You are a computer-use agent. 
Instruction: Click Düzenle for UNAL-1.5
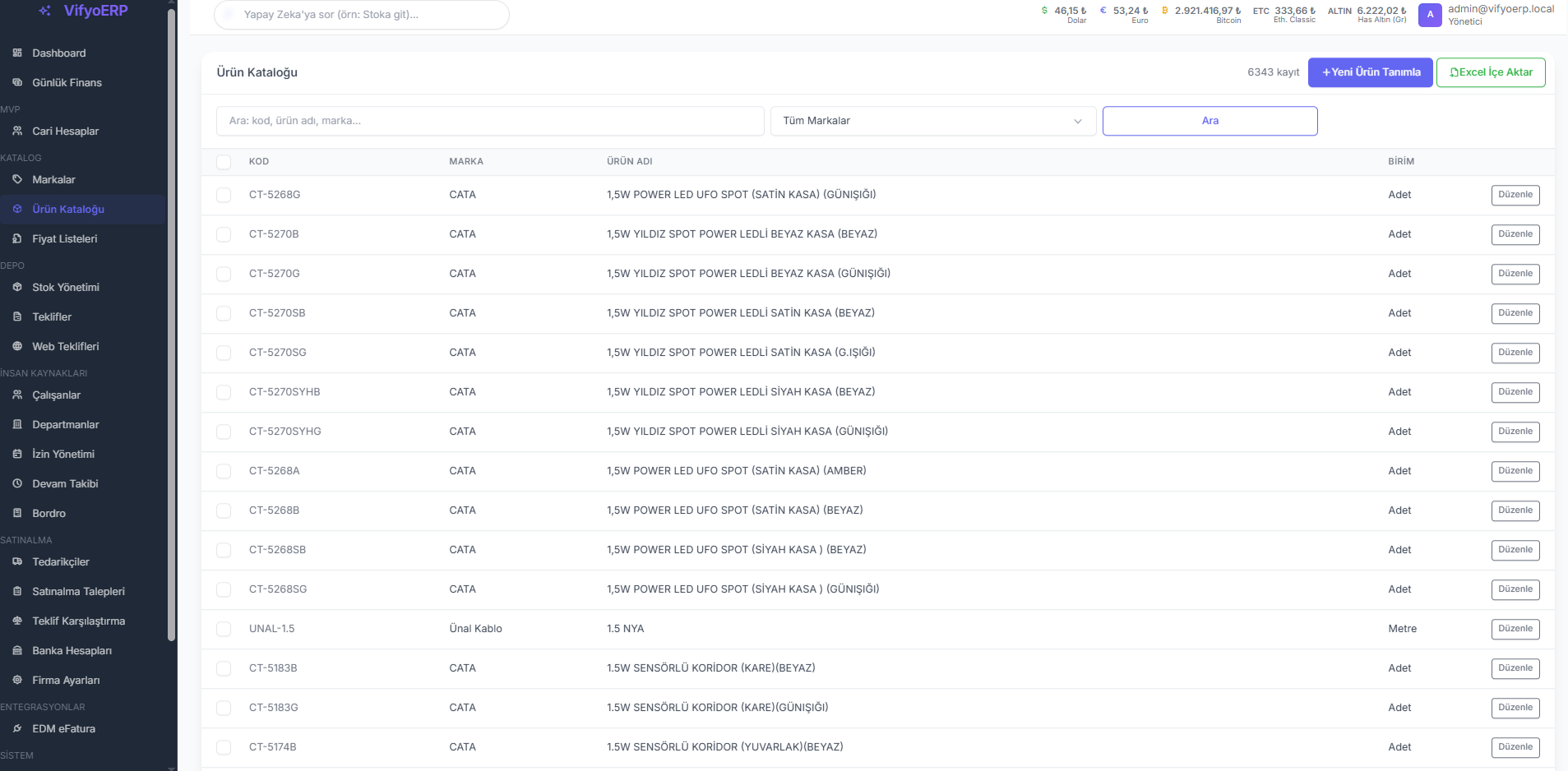1515,629
